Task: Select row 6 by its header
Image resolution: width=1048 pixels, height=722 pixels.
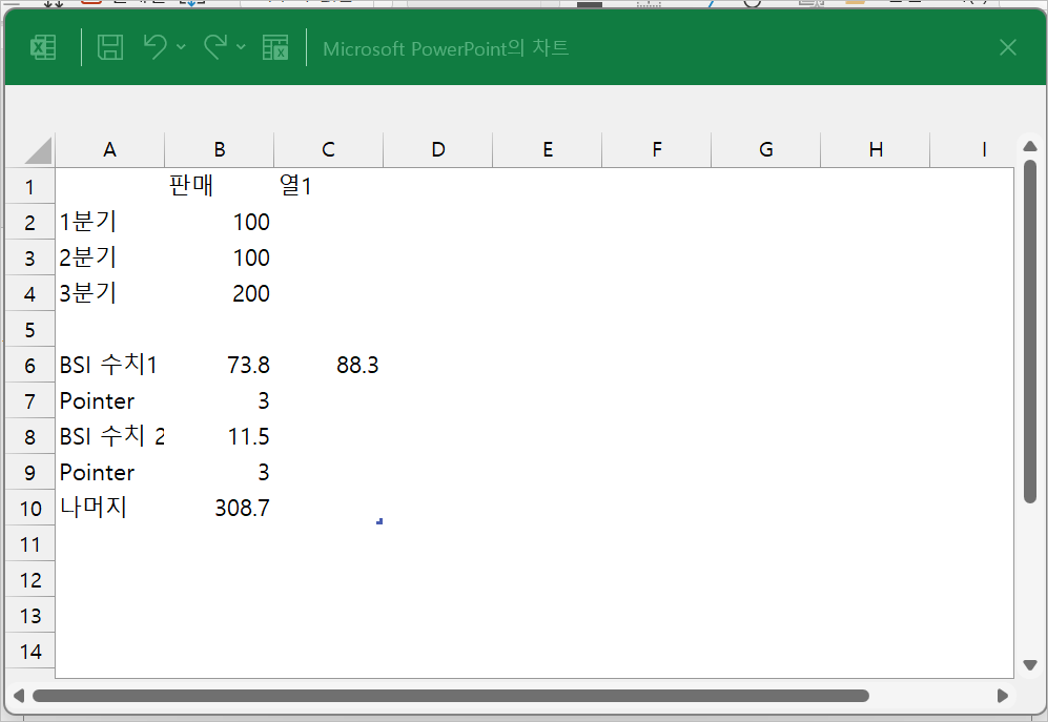Action: pyautogui.click(x=29, y=365)
